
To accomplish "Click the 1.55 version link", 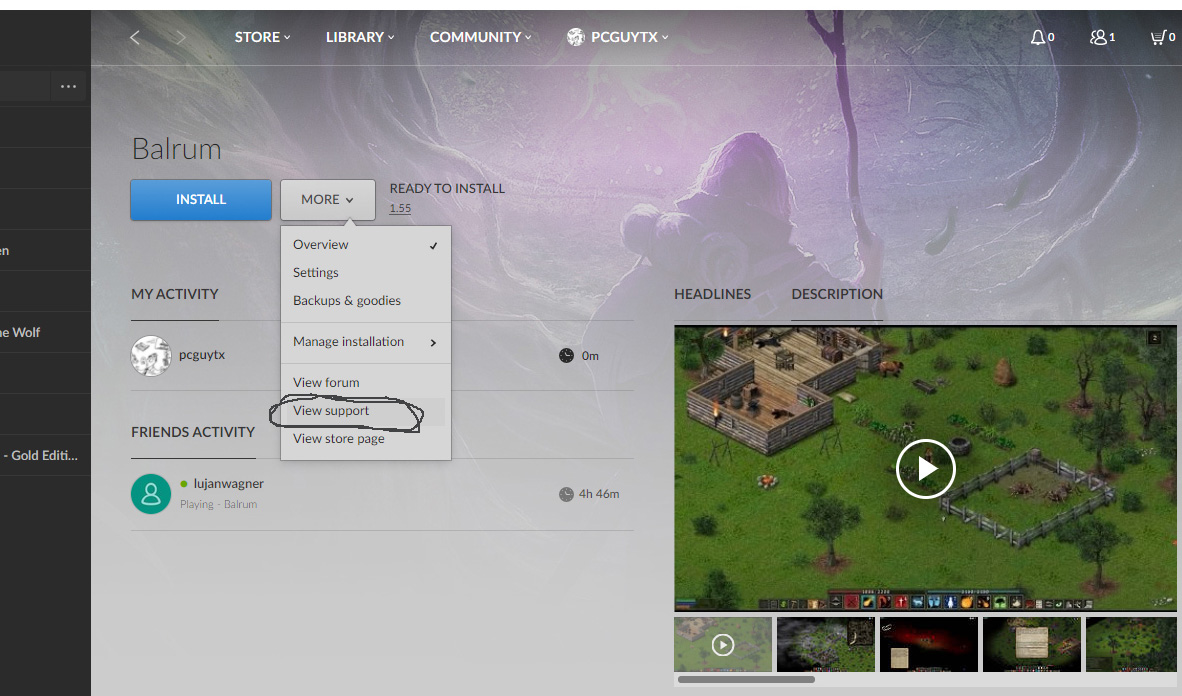I will click(400, 208).
